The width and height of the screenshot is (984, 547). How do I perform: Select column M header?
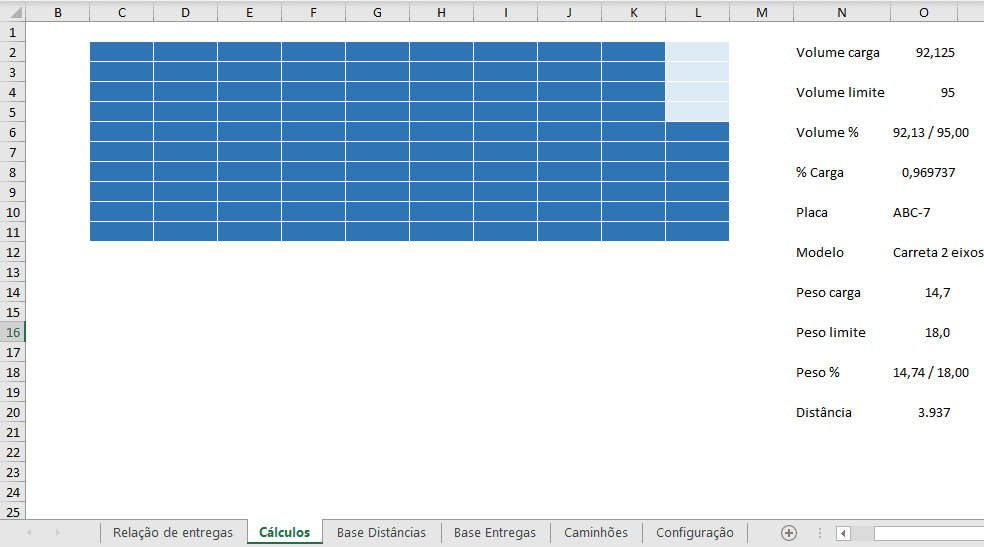[x=762, y=13]
